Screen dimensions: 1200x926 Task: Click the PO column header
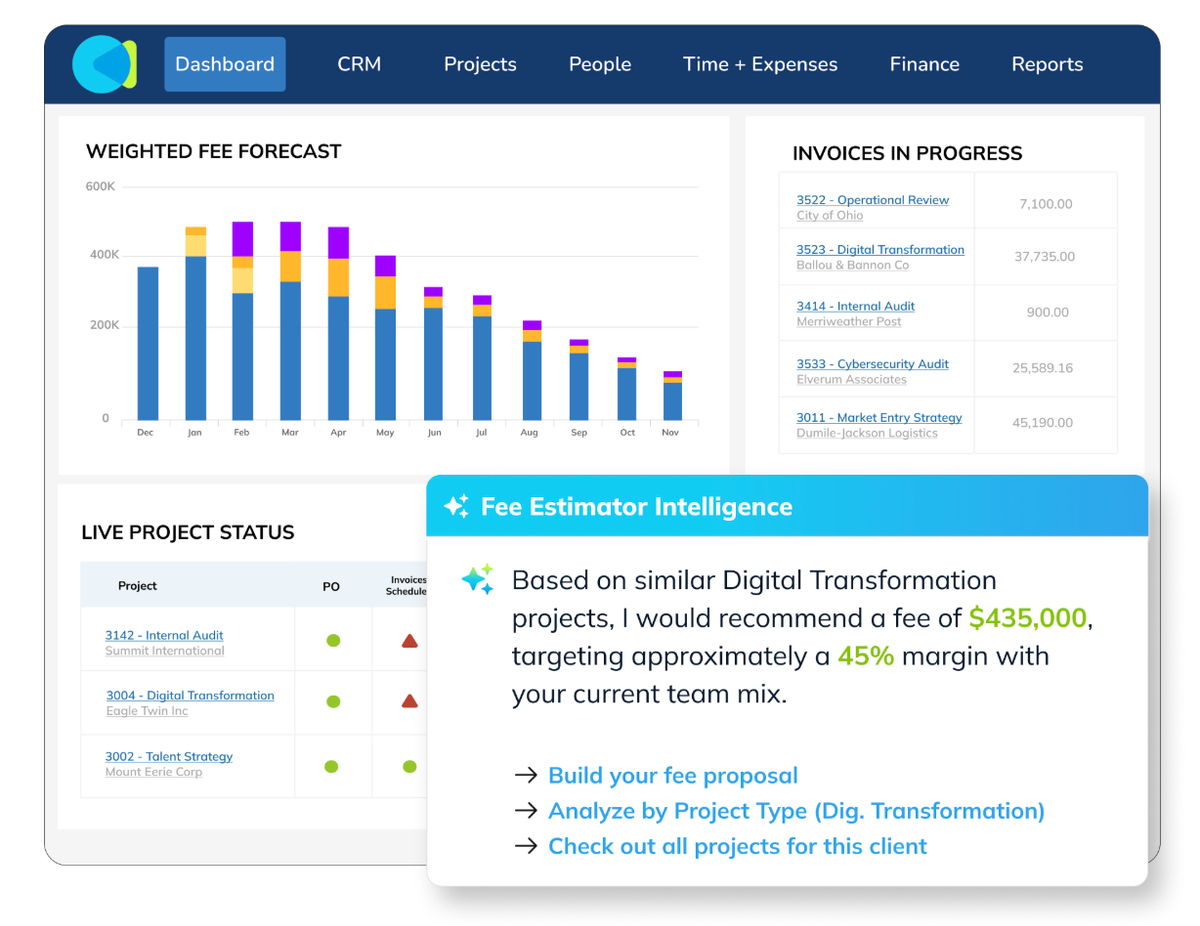tap(331, 587)
